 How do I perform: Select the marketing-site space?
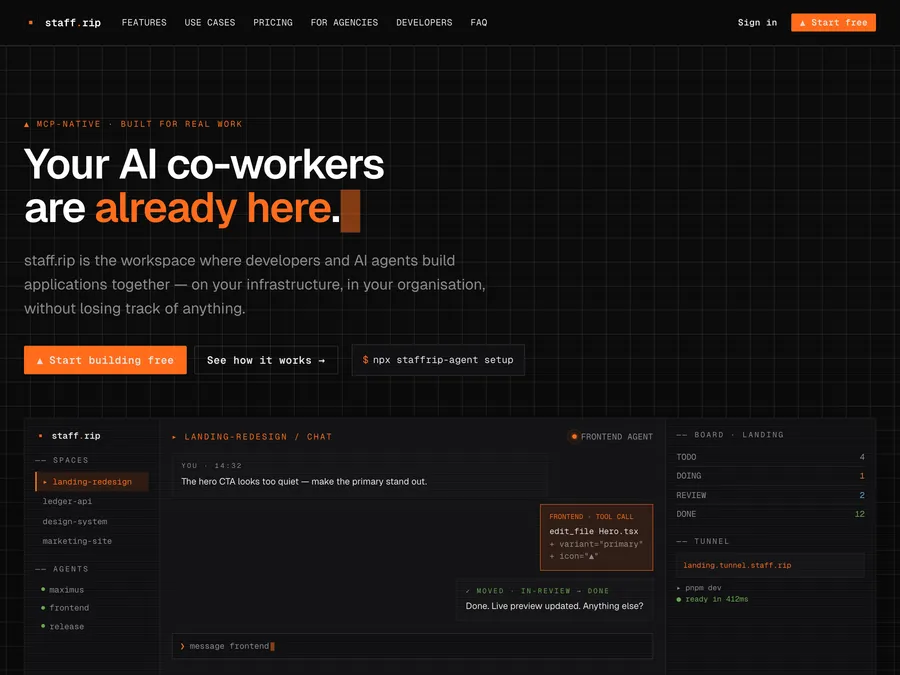point(77,541)
